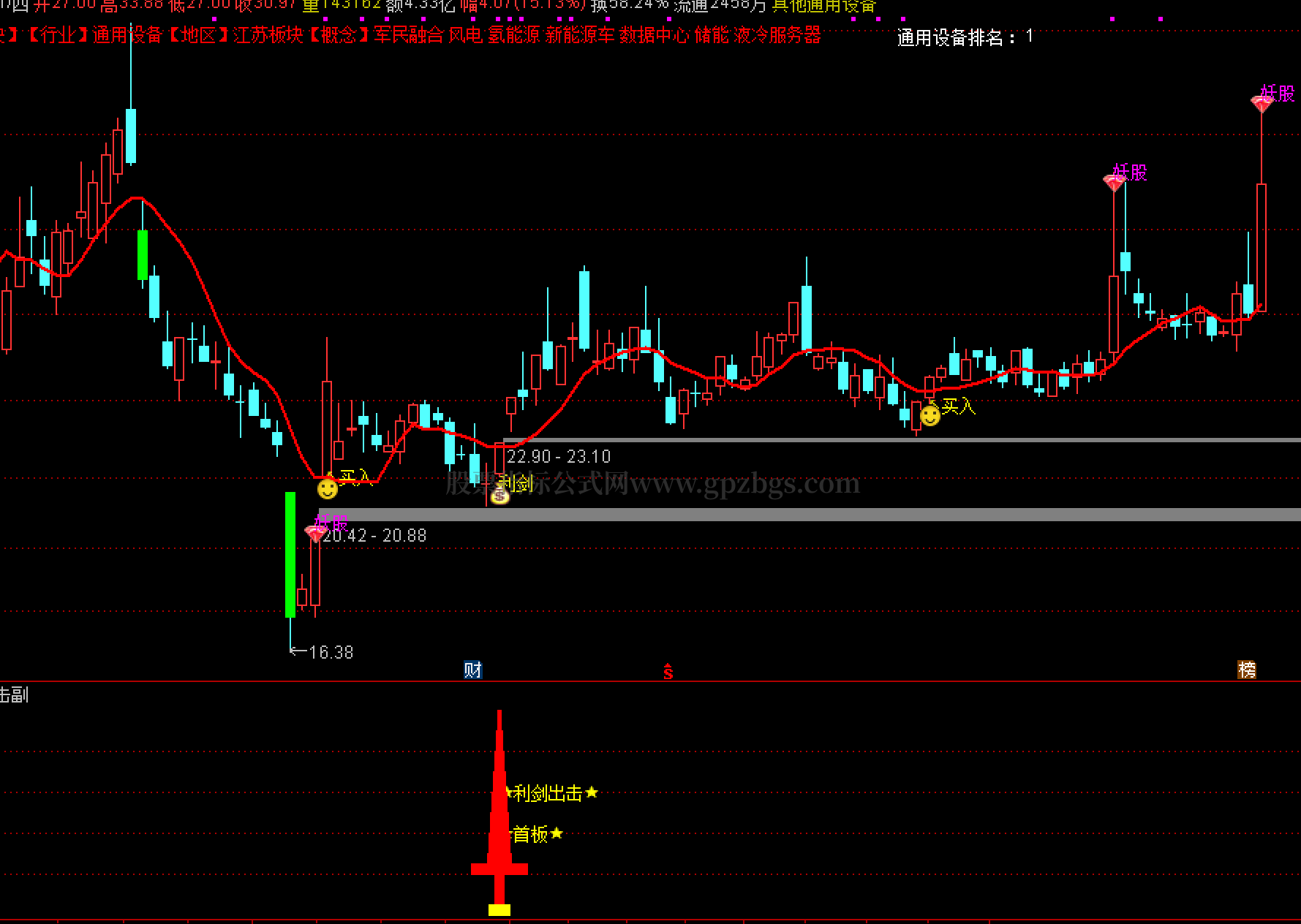Screen dimensions: 1301x924
Task: Open the 液冷服务器 concept tag
Action: pyautogui.click(x=777, y=35)
